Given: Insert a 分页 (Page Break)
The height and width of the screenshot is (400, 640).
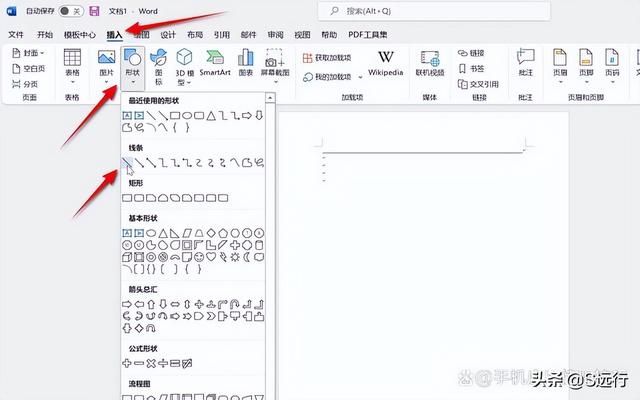Looking at the screenshot, I should 25,84.
